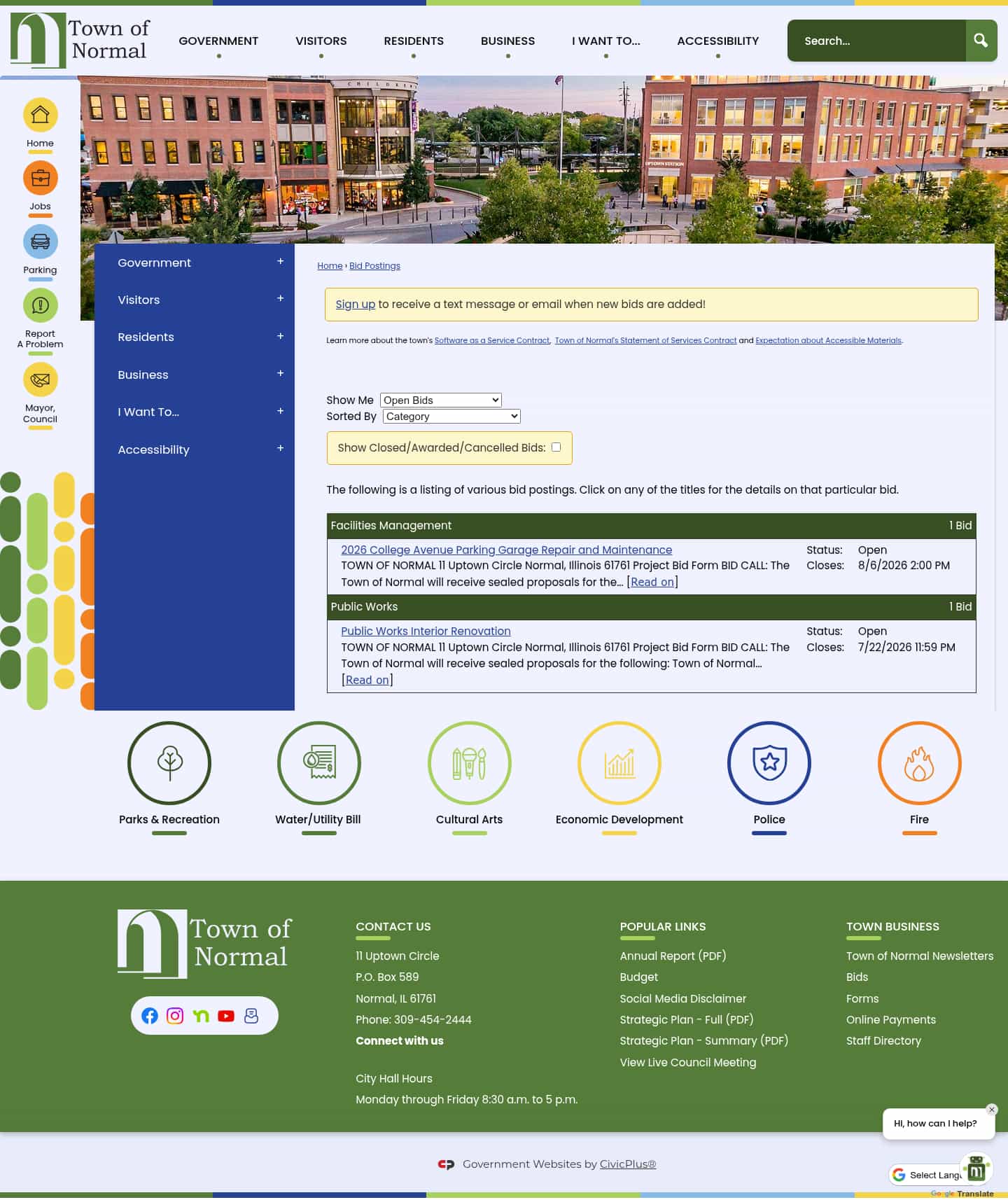Click Forms link under Town Business
Viewport: 1008px width, 1200px height.
(862, 999)
